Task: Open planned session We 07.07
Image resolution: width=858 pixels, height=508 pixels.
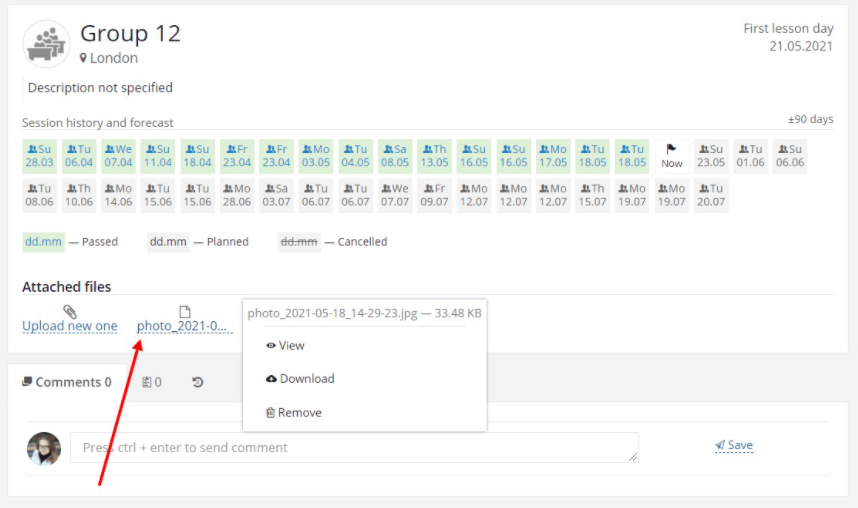Action: (395, 195)
